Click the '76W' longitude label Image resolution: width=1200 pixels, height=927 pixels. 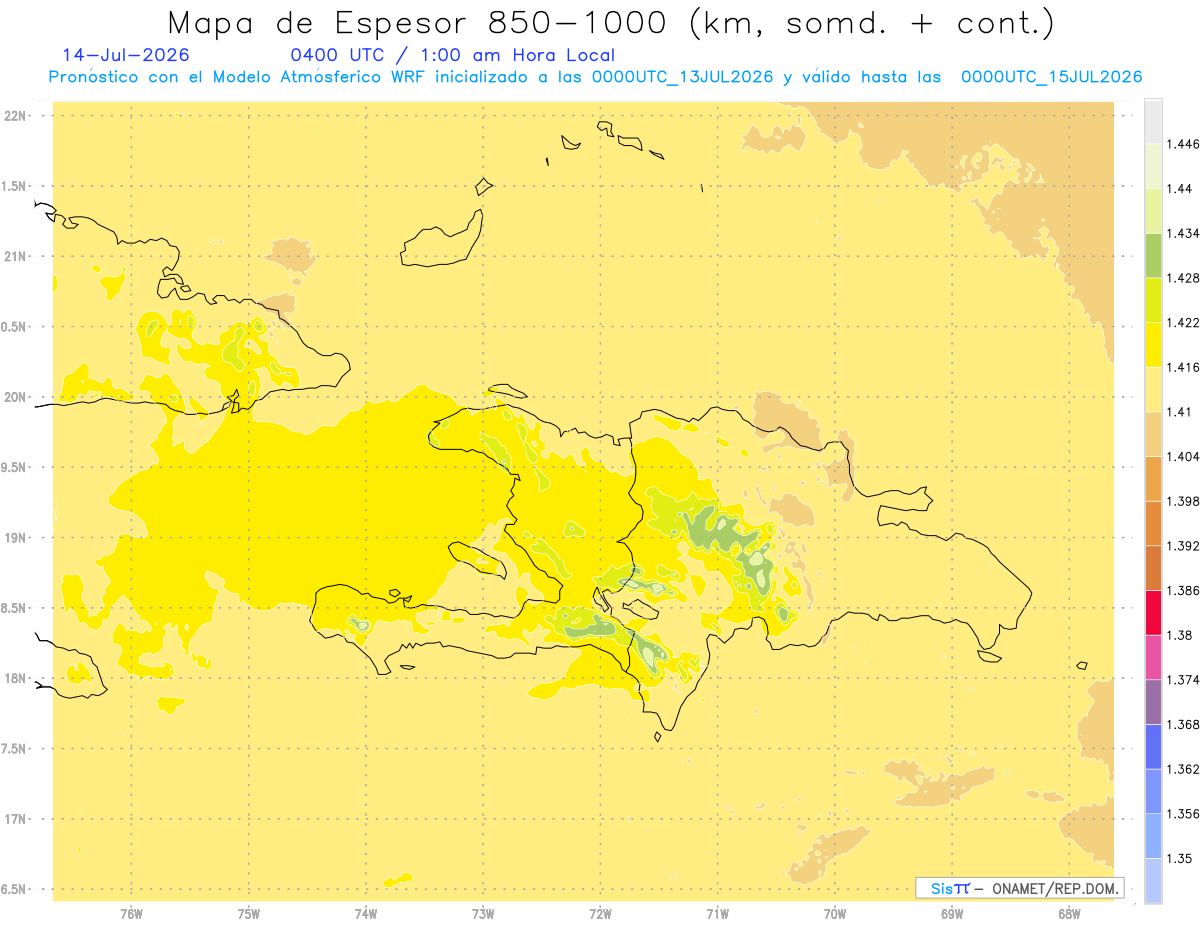tap(131, 915)
